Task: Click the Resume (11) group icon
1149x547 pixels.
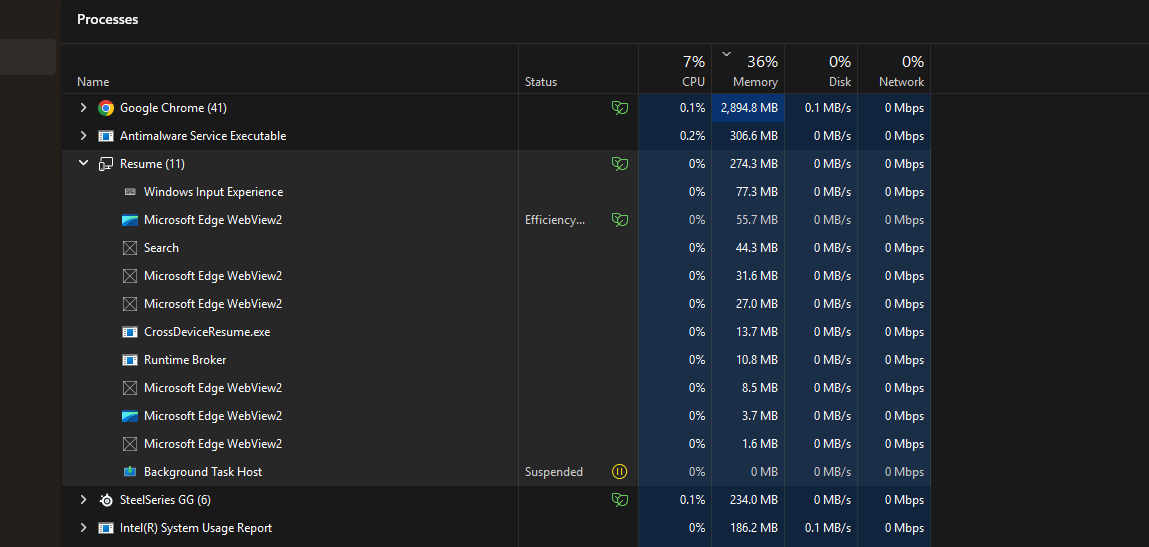Action: pos(106,164)
